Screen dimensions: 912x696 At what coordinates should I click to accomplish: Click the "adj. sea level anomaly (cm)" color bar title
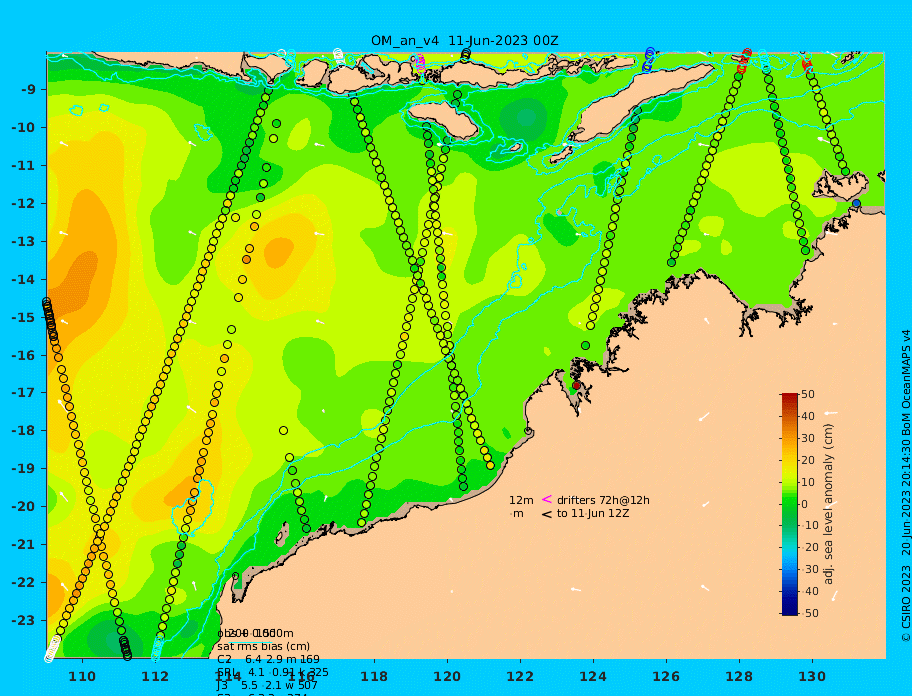tap(829, 504)
